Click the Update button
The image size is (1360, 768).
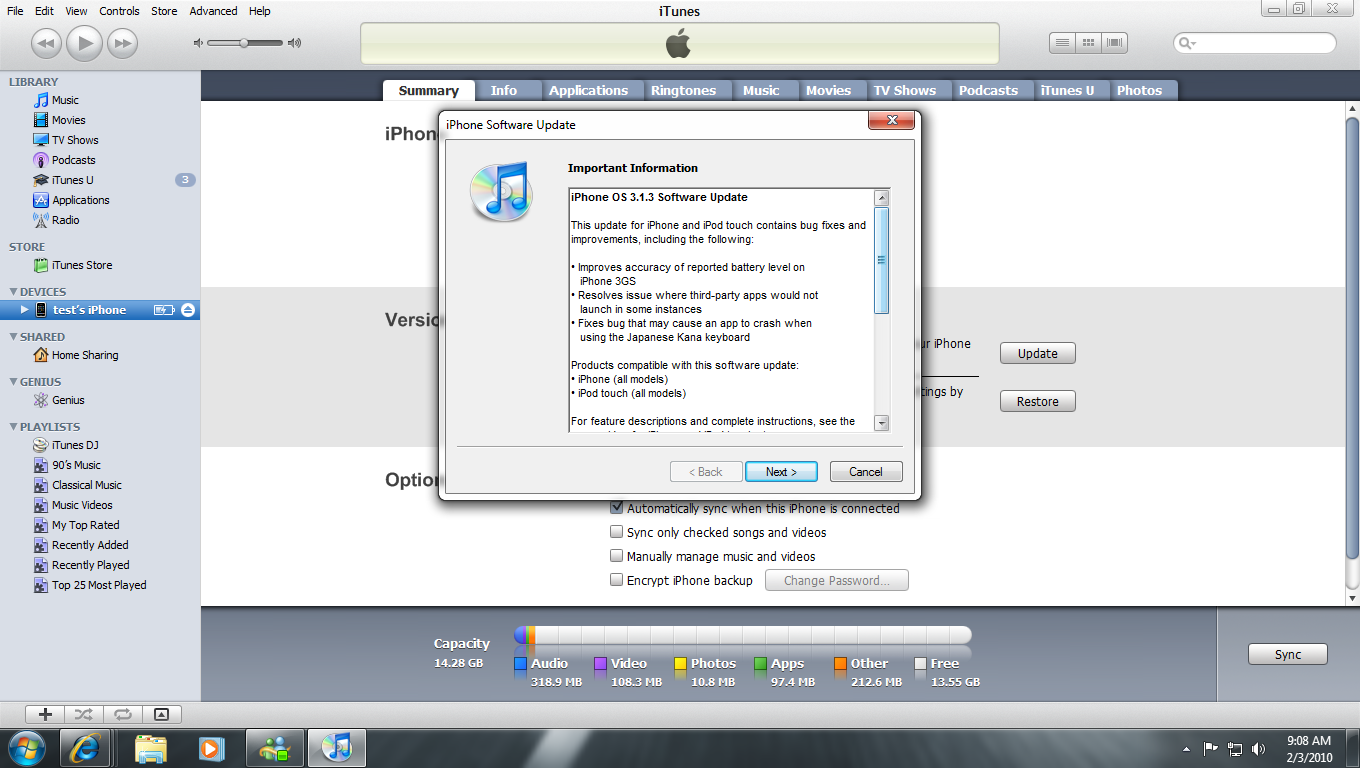pos(1037,353)
